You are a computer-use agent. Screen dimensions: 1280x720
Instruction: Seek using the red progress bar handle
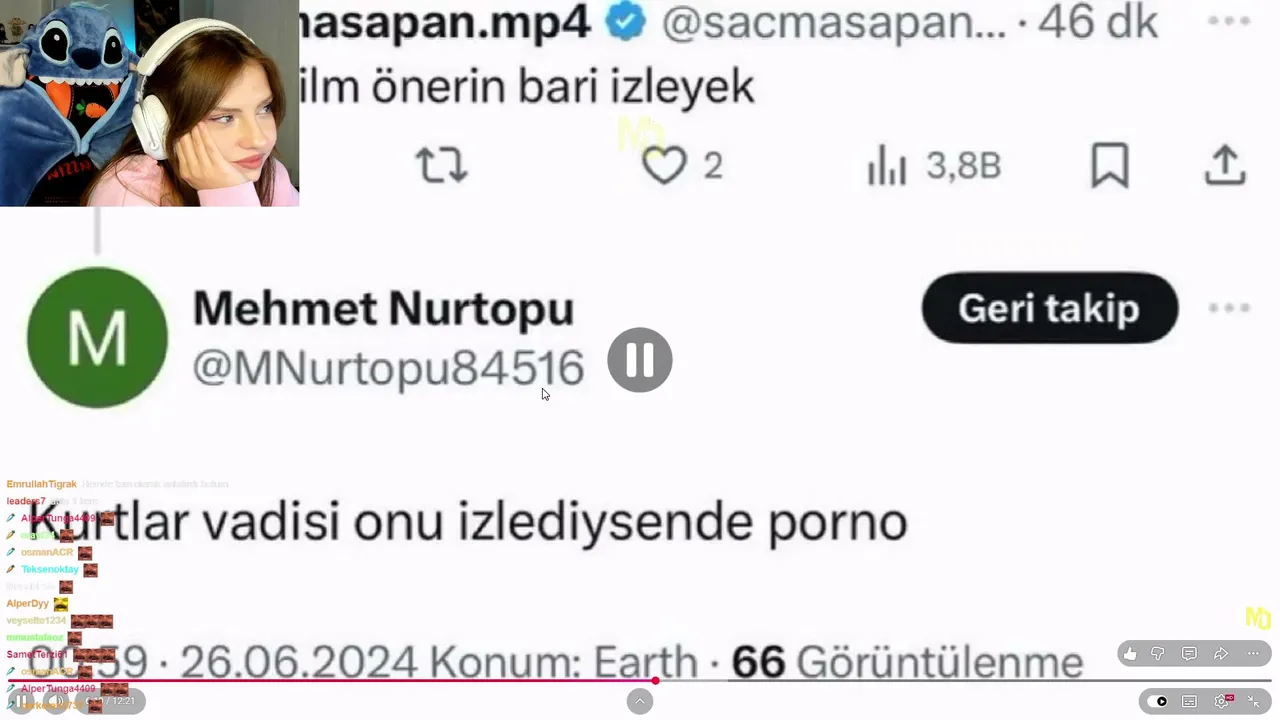tap(655, 681)
